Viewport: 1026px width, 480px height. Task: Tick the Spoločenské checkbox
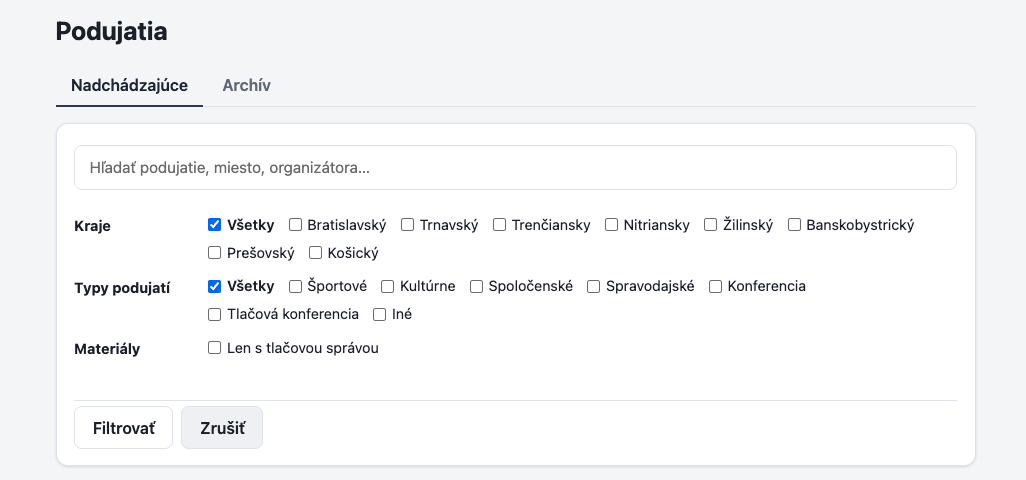pyautogui.click(x=476, y=286)
